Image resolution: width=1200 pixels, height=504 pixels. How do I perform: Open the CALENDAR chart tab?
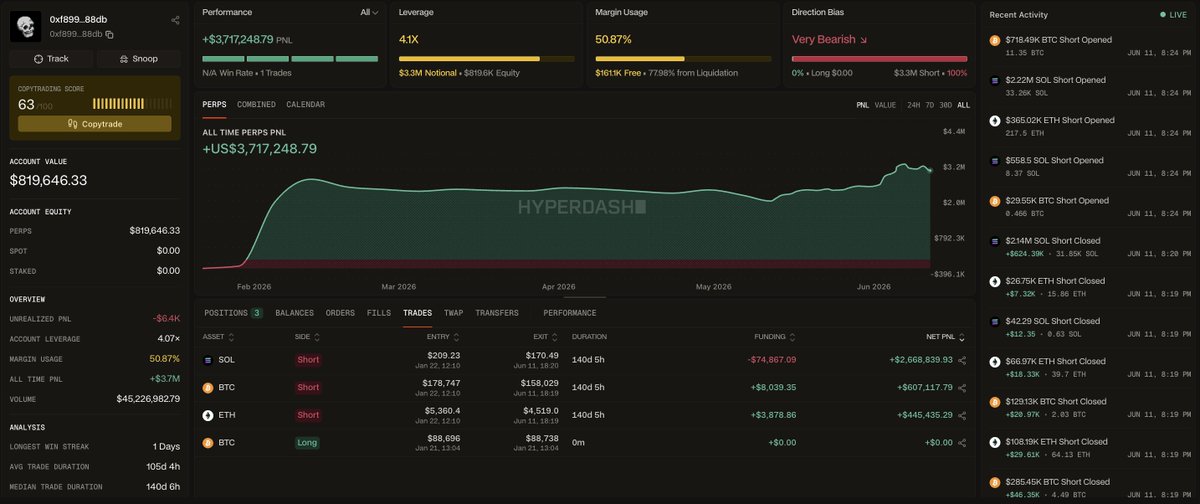tap(305, 105)
